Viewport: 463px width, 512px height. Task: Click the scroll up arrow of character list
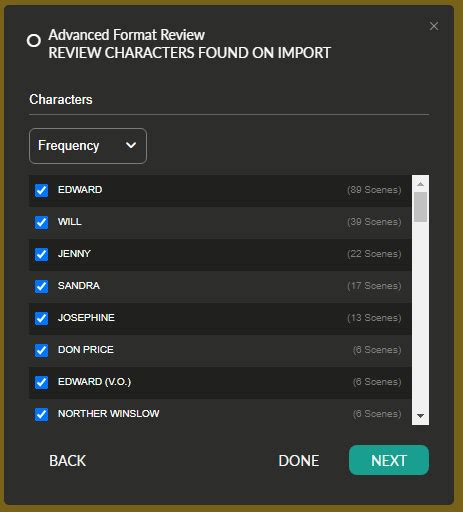point(420,184)
